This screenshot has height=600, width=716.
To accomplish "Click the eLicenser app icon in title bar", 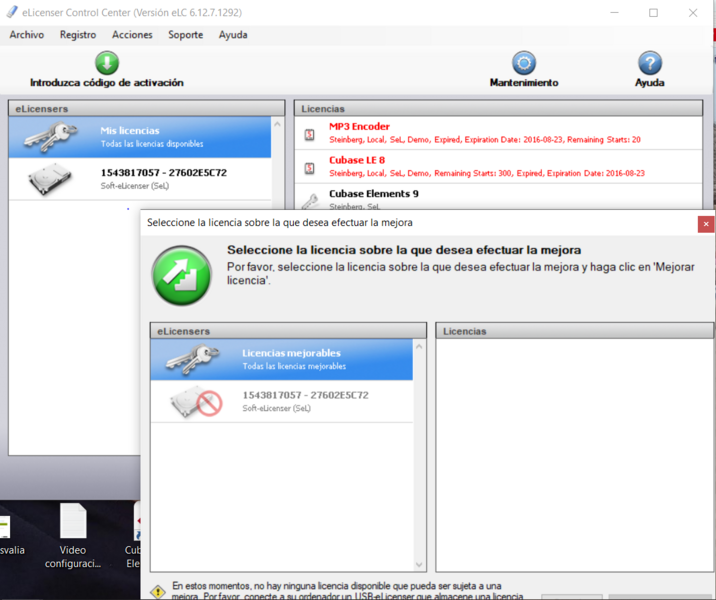I will pos(12,12).
